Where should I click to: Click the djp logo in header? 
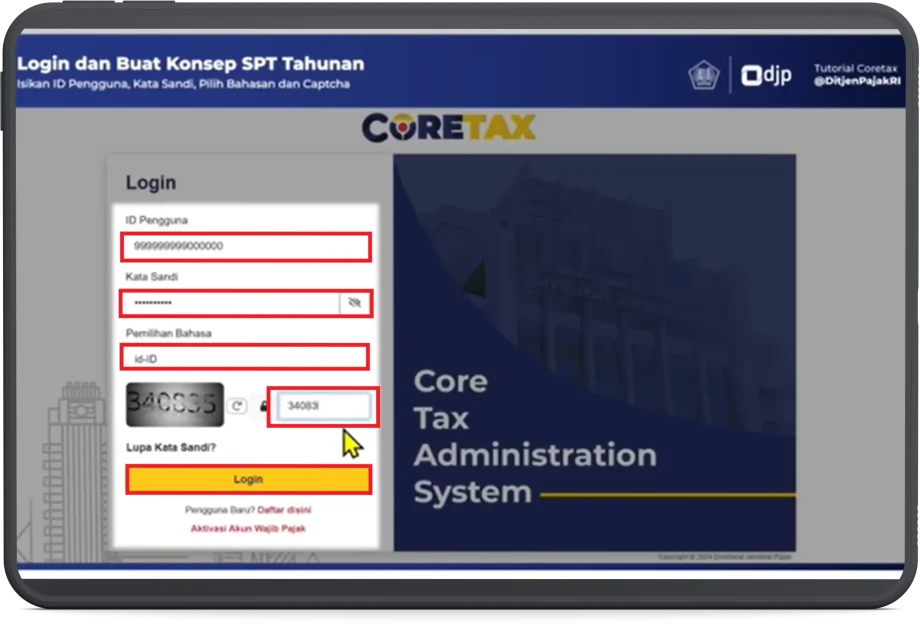pyautogui.click(x=766, y=75)
